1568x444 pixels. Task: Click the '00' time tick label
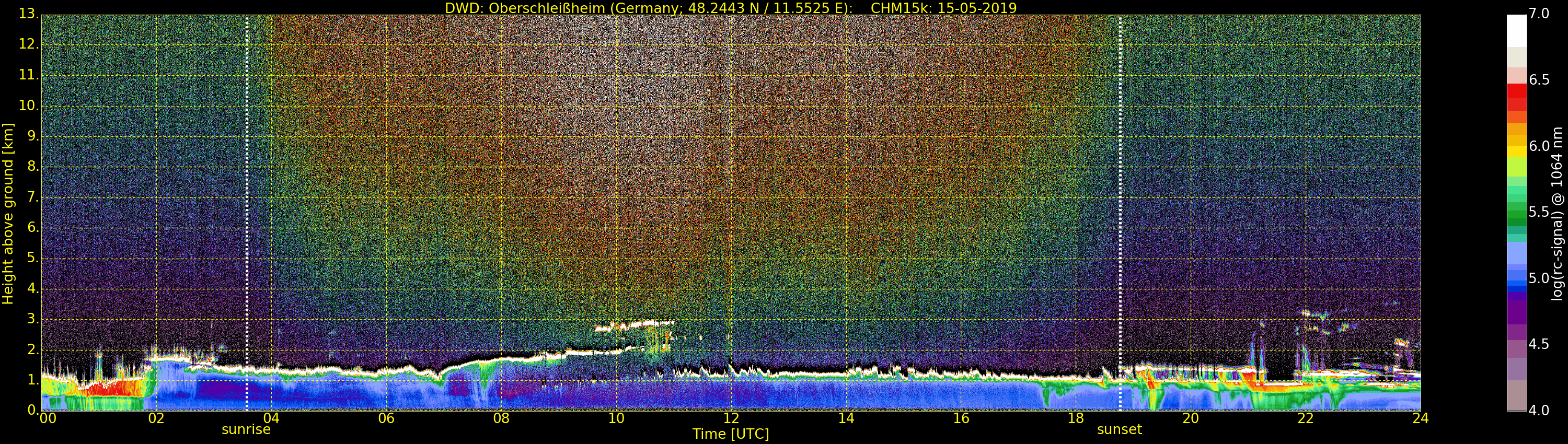(48, 418)
